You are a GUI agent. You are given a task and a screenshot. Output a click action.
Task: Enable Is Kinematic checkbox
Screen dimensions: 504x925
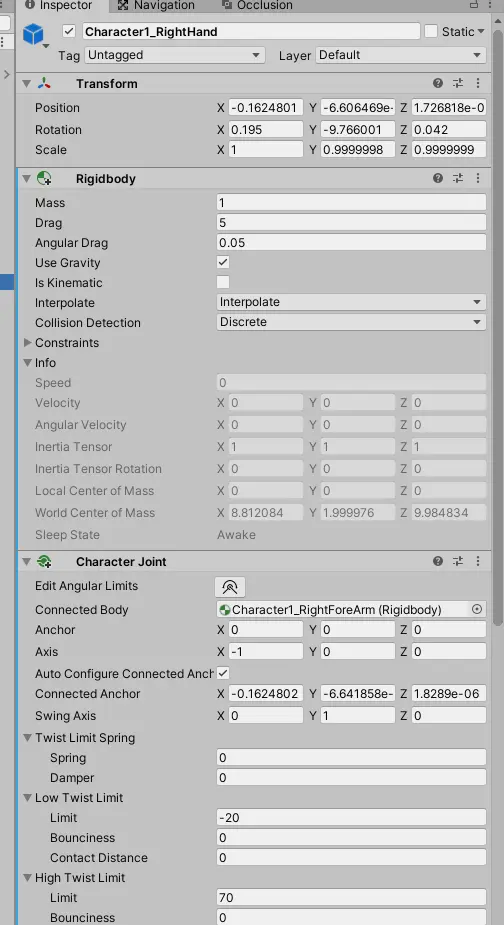click(223, 282)
